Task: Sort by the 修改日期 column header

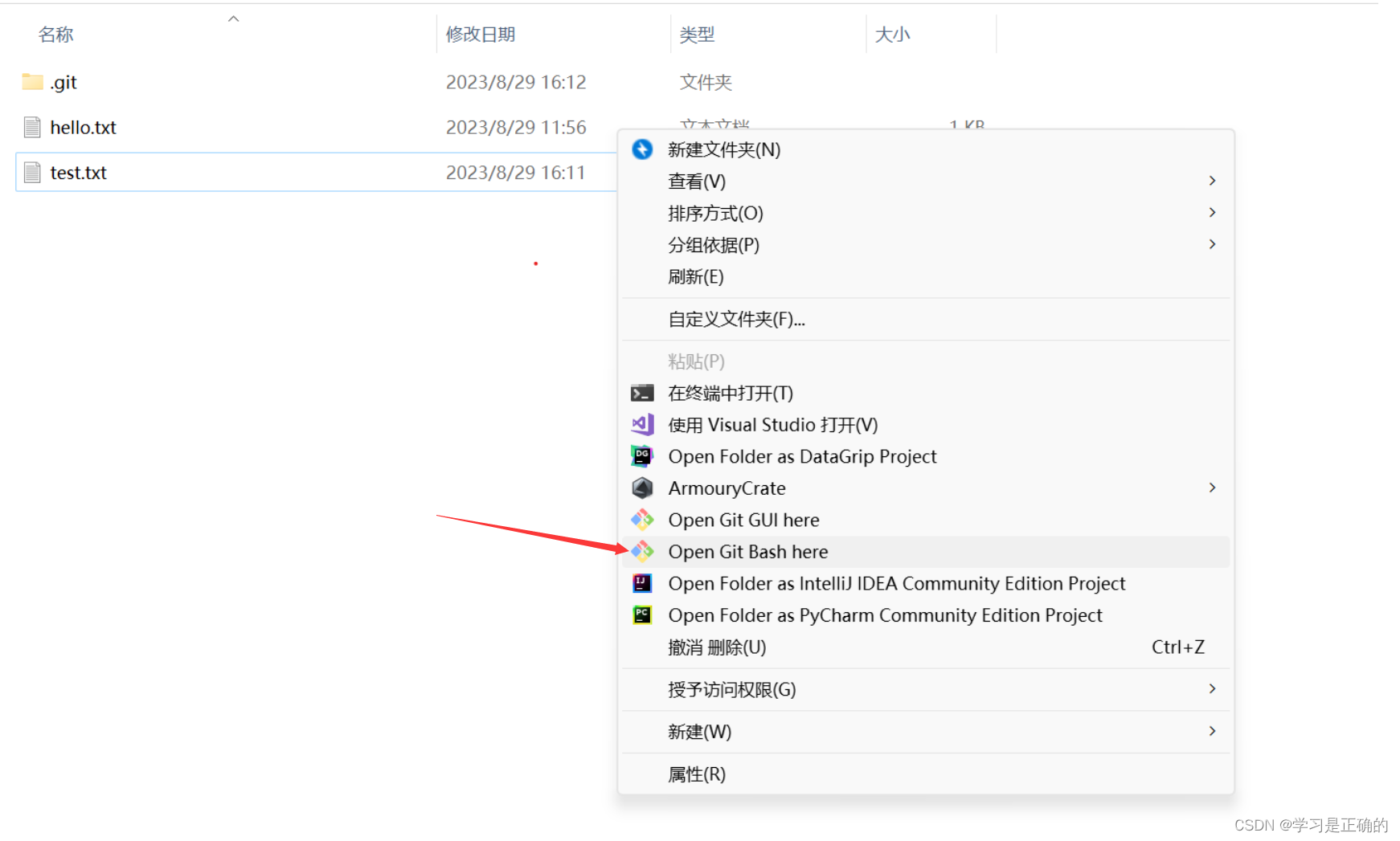Action: click(481, 35)
